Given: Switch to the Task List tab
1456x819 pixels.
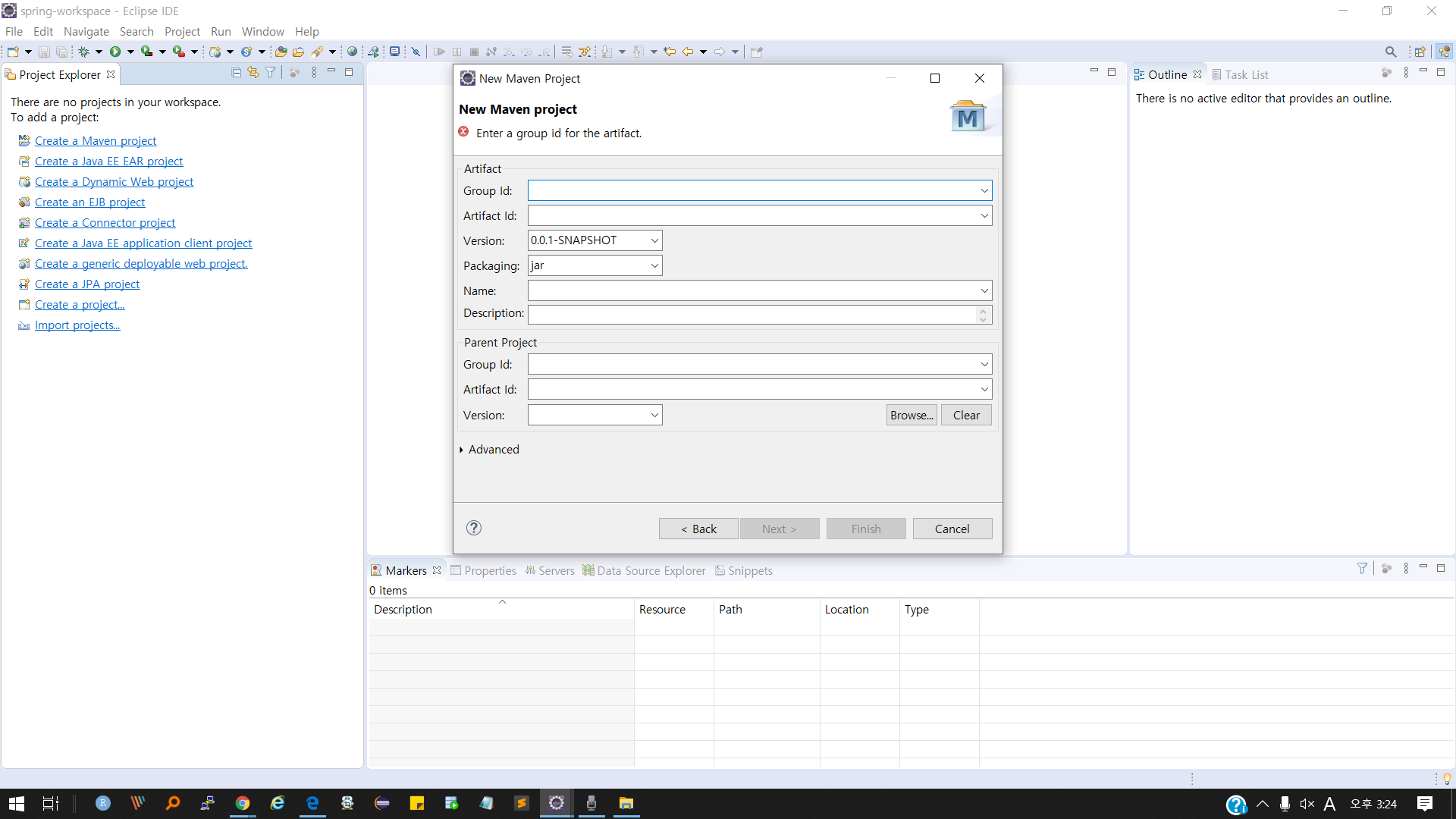Looking at the screenshot, I should pyautogui.click(x=1240, y=74).
